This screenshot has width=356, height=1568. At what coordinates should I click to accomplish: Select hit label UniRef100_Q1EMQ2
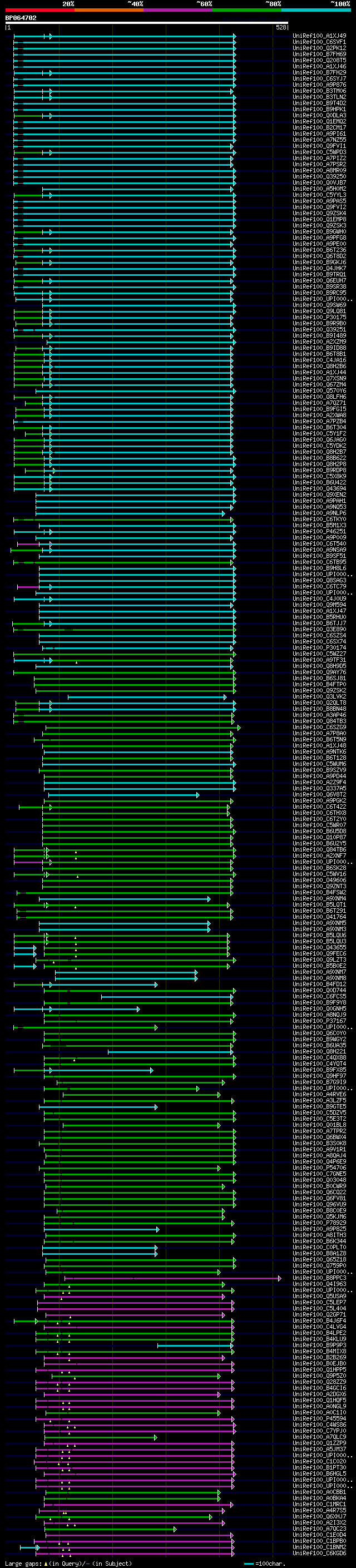(319, 121)
